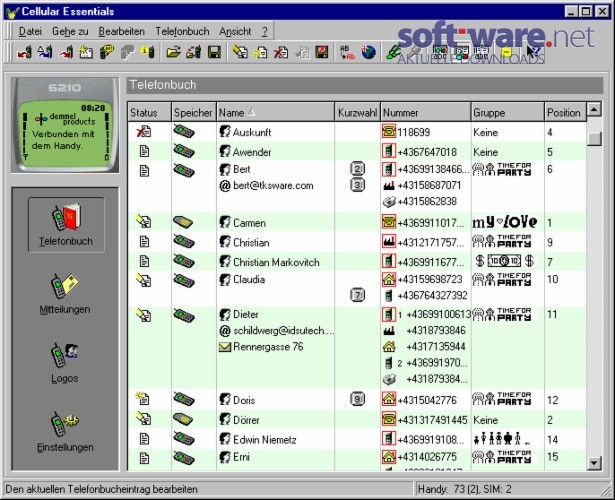Click the AB/Ab text toolbar icon
Image resolution: width=615 pixels, height=500 pixels.
(x=347, y=52)
